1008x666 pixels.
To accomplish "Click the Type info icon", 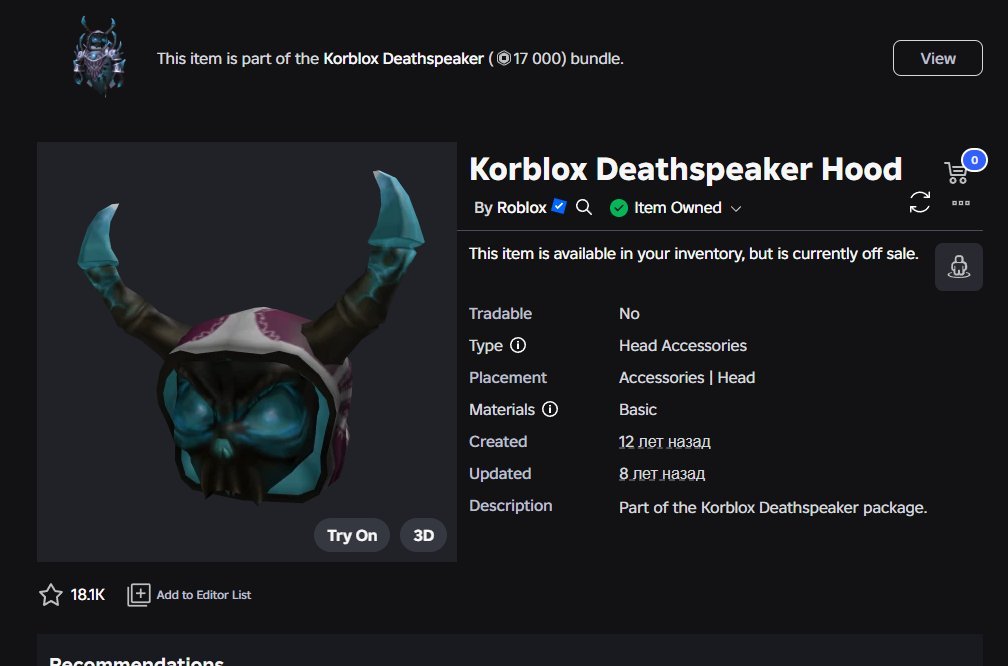I will [518, 345].
